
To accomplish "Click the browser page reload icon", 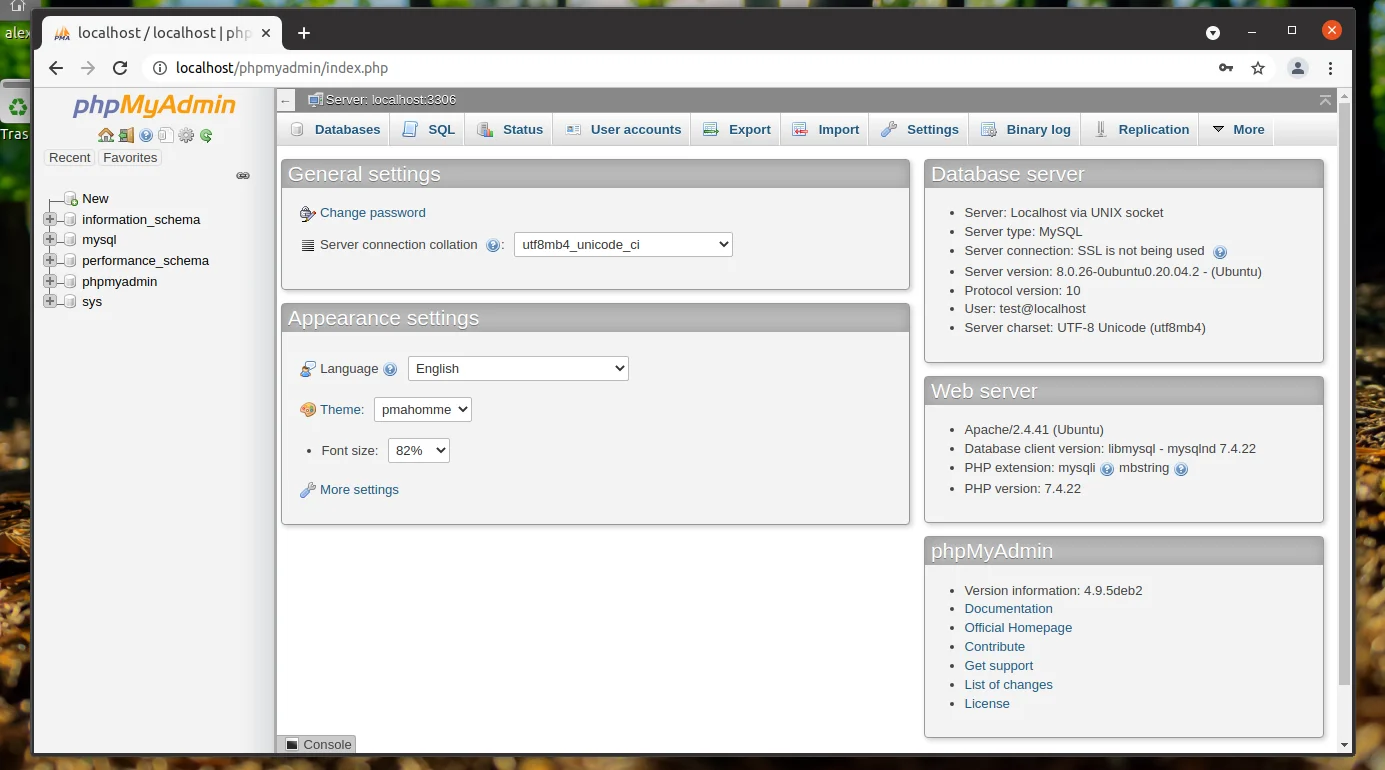I will point(119,69).
